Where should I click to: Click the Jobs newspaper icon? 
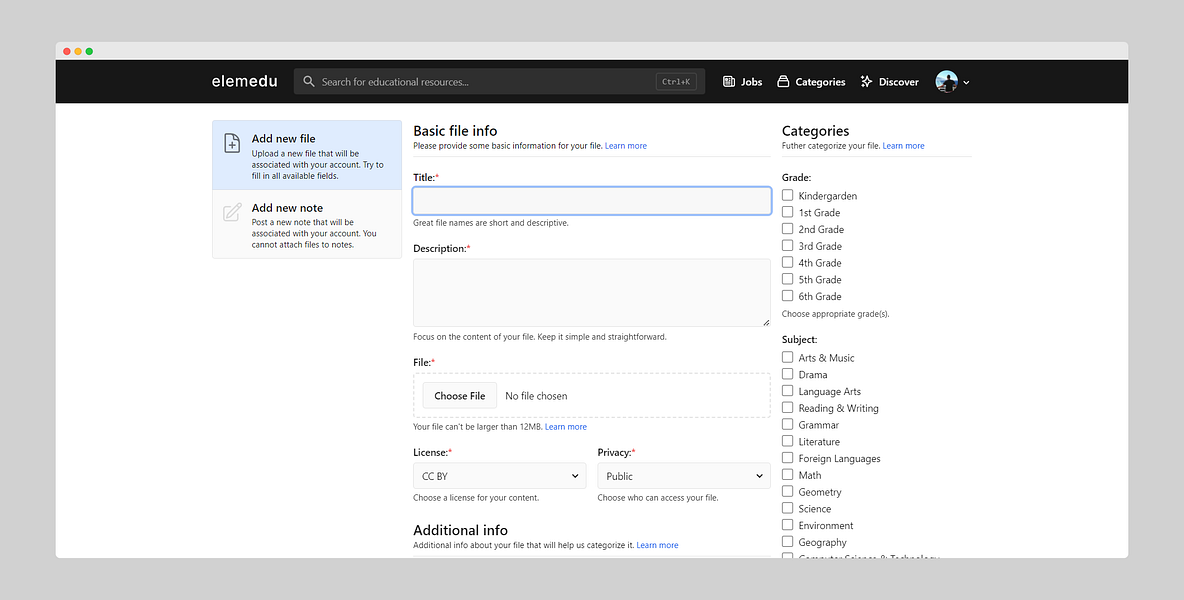click(729, 82)
